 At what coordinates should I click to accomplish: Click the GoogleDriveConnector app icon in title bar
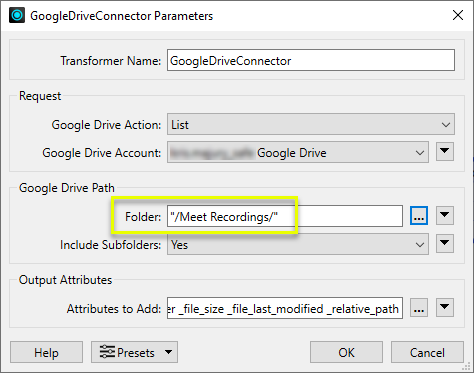point(17,15)
